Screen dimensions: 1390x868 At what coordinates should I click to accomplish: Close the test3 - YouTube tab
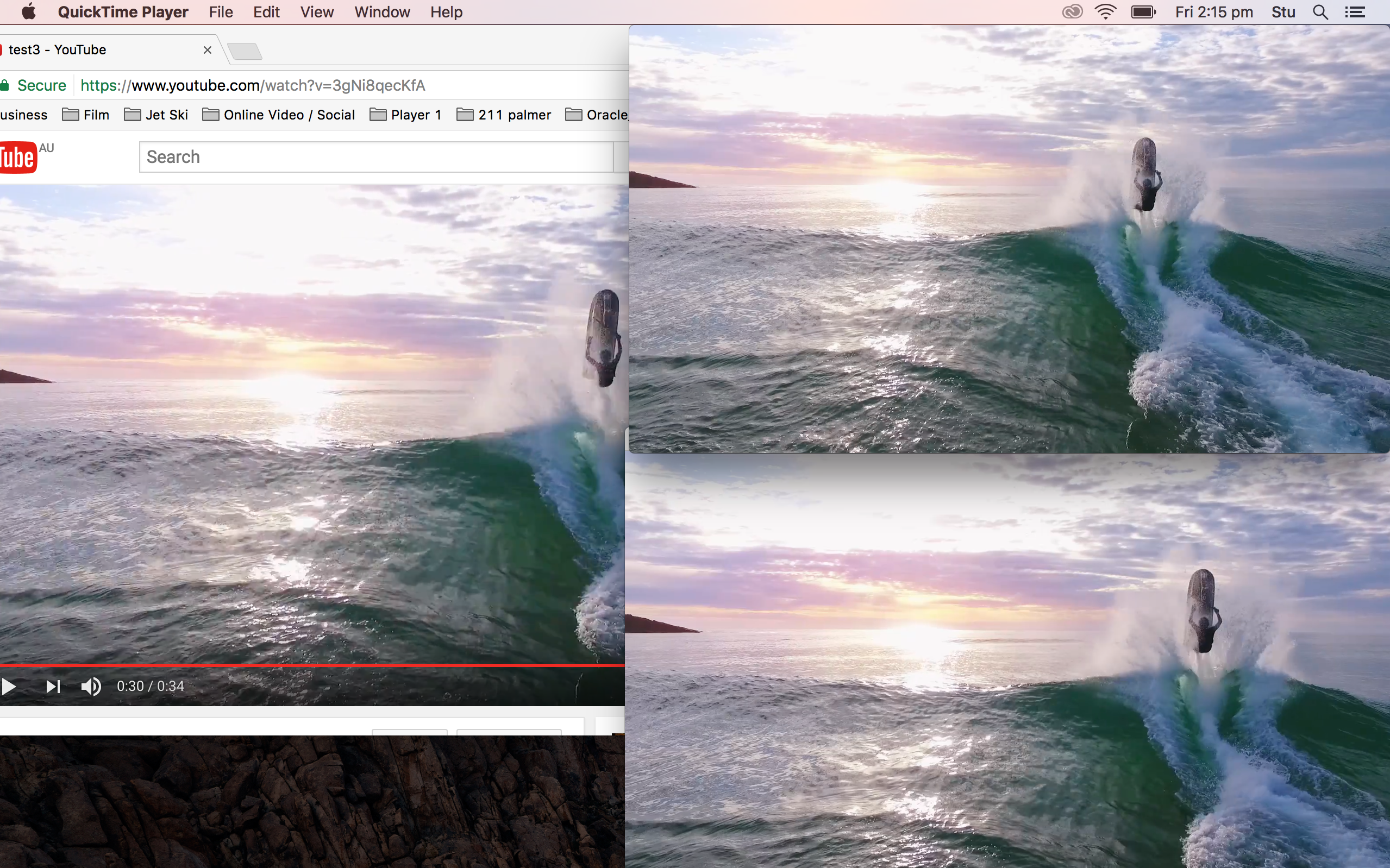207,50
